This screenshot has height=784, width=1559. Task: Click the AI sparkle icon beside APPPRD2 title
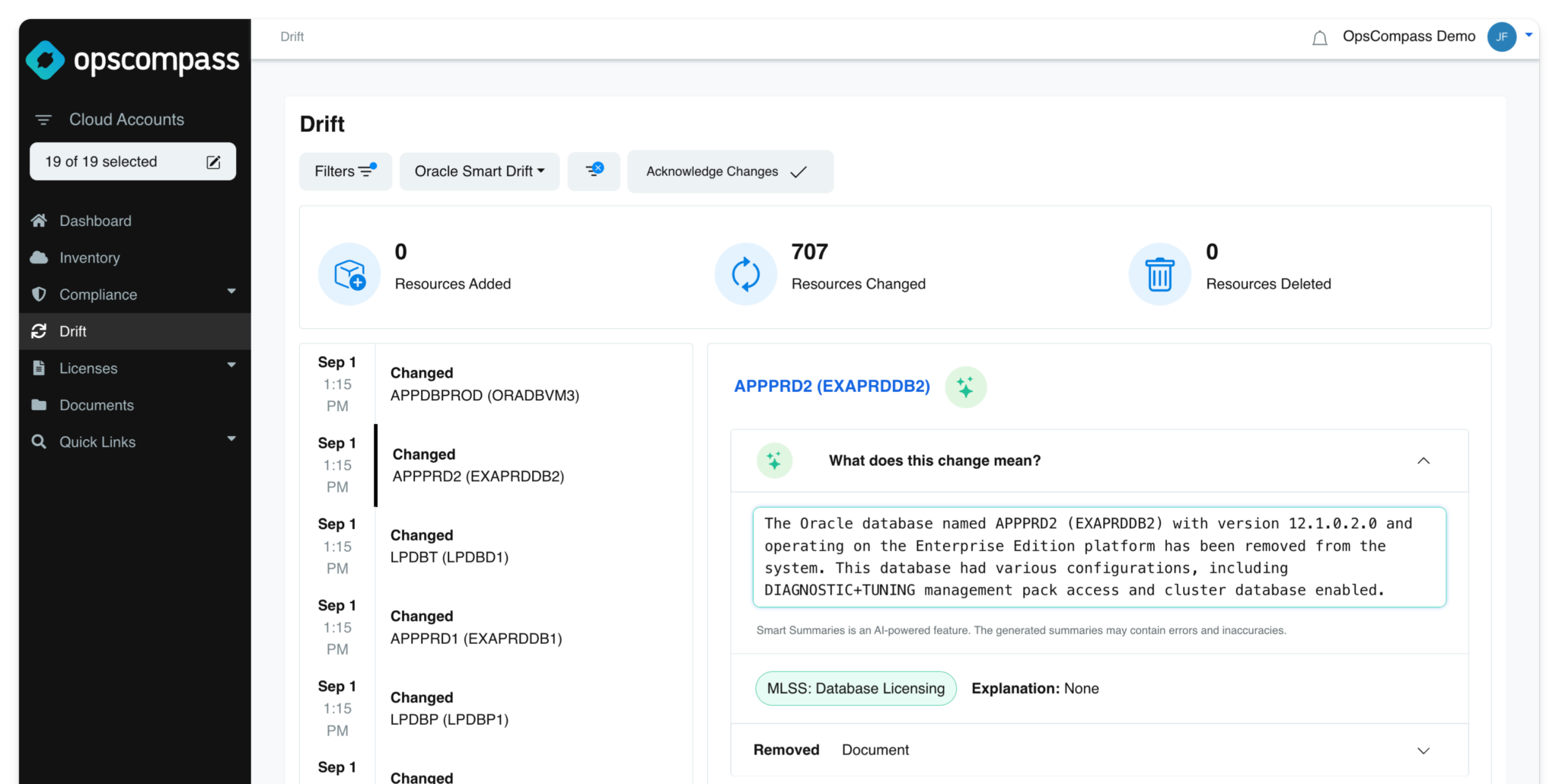click(965, 387)
